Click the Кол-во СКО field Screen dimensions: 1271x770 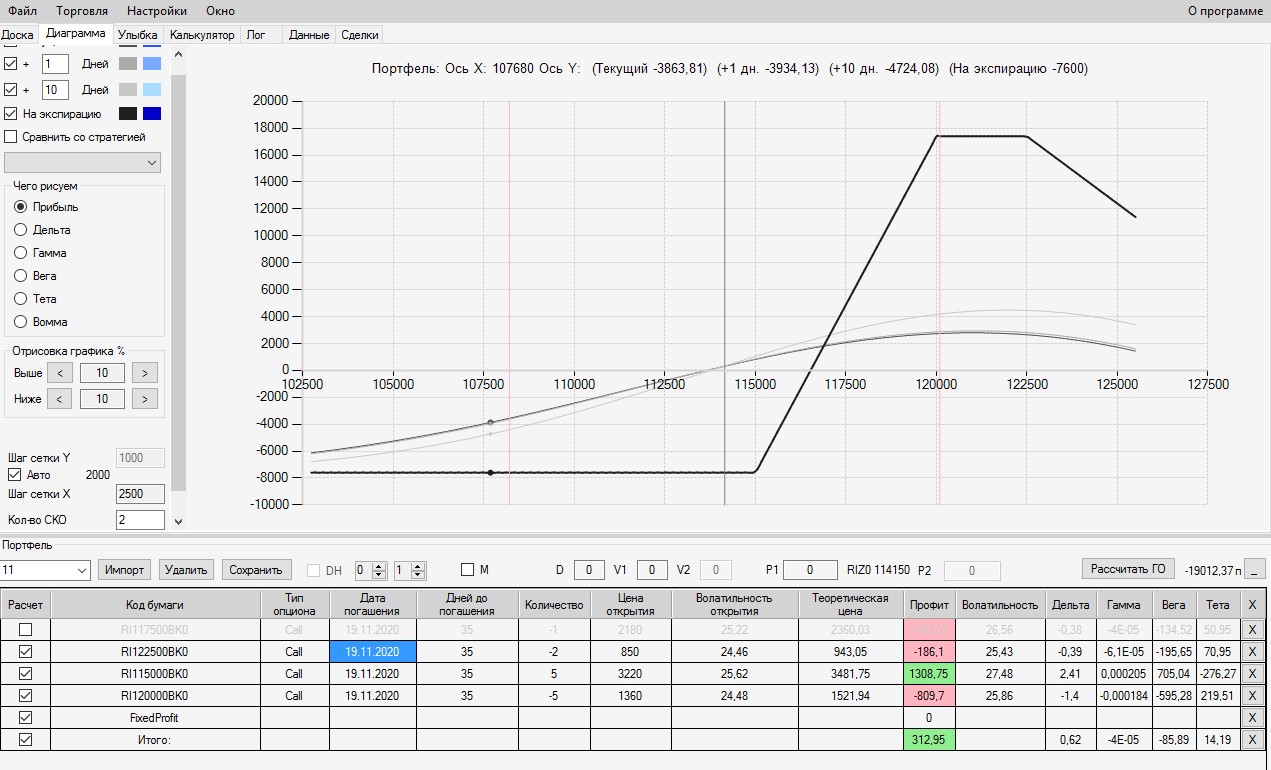(x=140, y=520)
